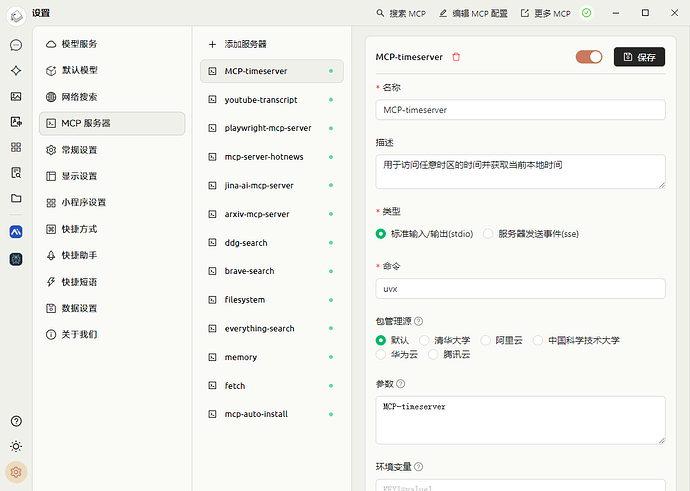Open the chat assistant sidebar icon

(16, 45)
